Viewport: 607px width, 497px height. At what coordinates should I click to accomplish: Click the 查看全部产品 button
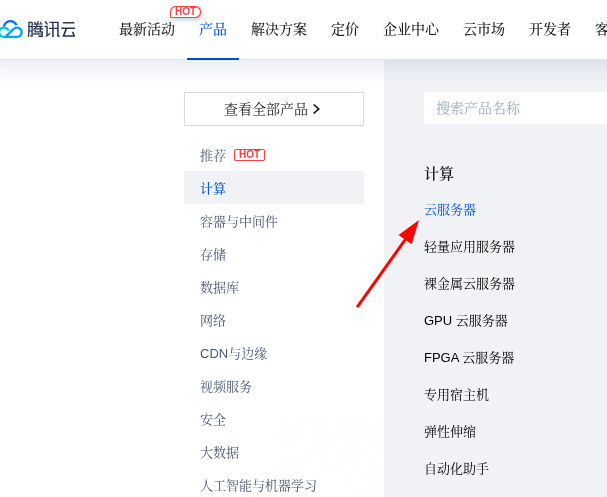[274, 109]
